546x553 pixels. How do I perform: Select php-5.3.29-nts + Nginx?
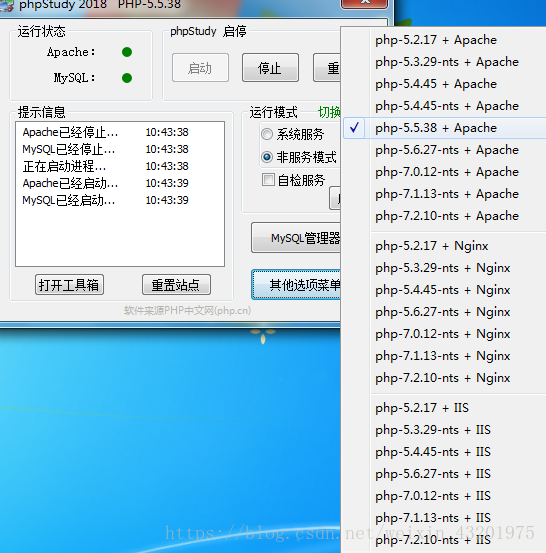coord(444,268)
